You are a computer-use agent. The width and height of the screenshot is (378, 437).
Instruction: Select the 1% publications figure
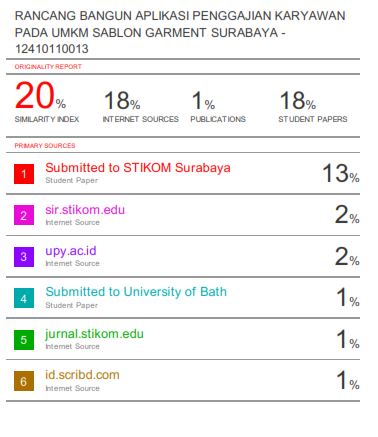(x=203, y=101)
